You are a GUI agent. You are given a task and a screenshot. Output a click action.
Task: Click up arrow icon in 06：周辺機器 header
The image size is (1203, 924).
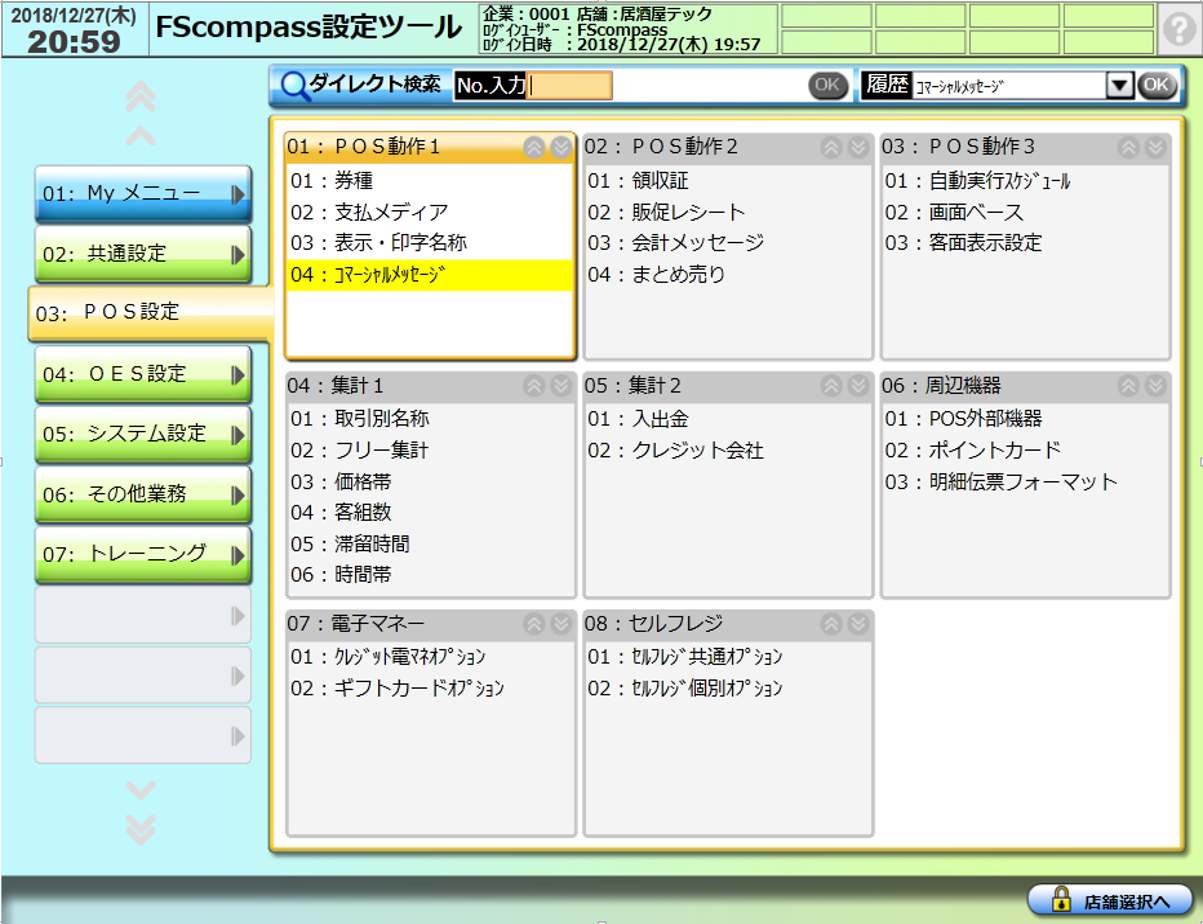[1128, 385]
